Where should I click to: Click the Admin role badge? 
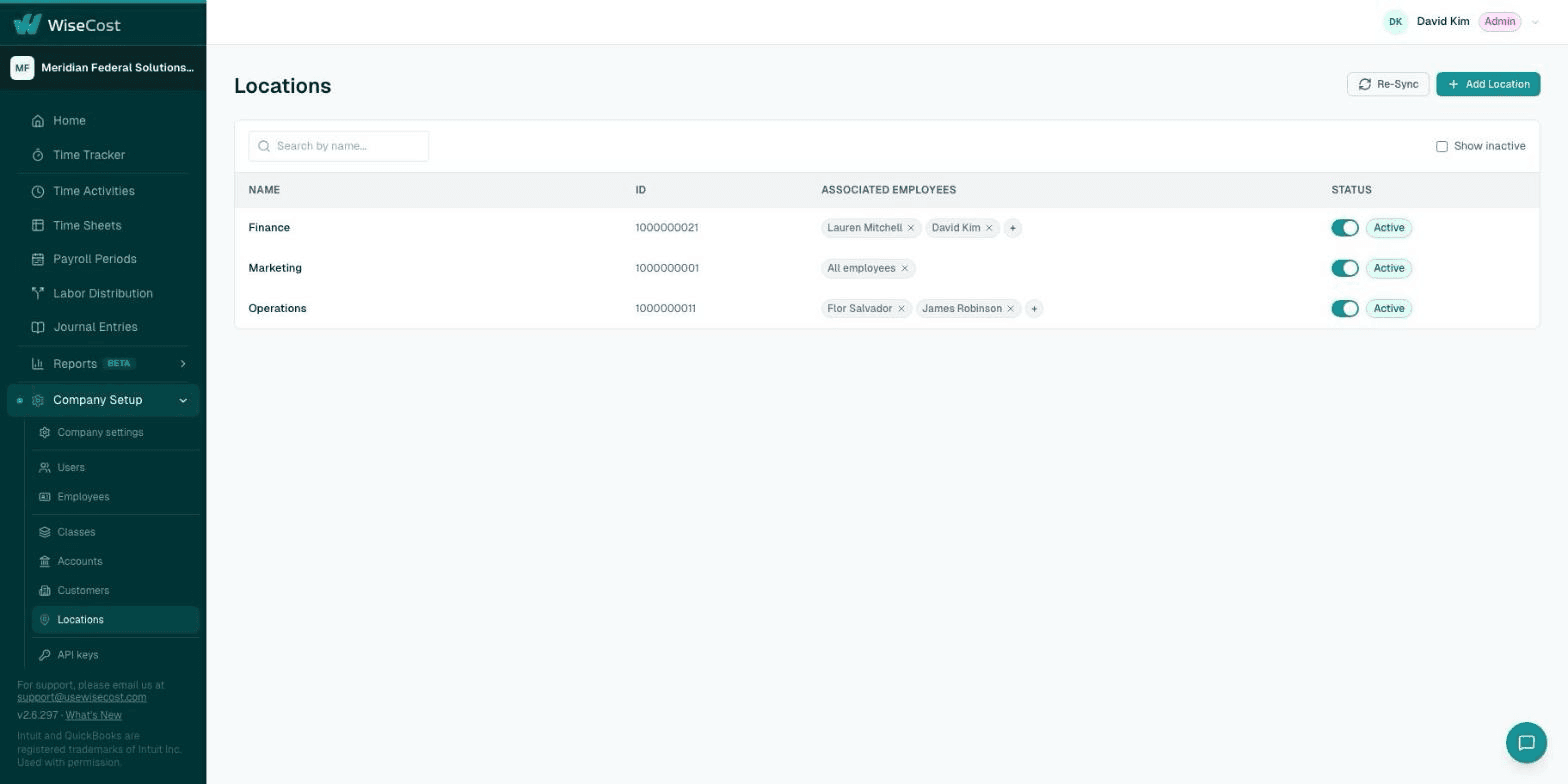tap(1500, 22)
